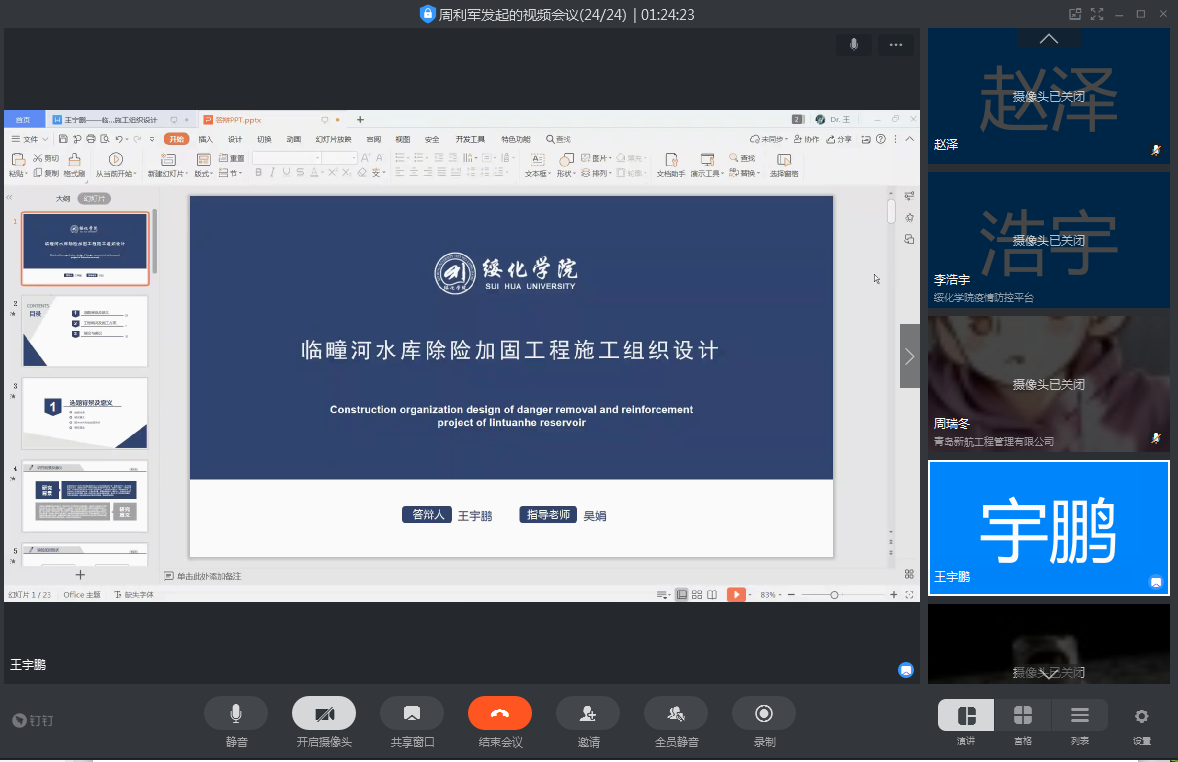The image size is (1178, 762).
Task: Open 形状 shapes dropdown
Action: point(566,165)
